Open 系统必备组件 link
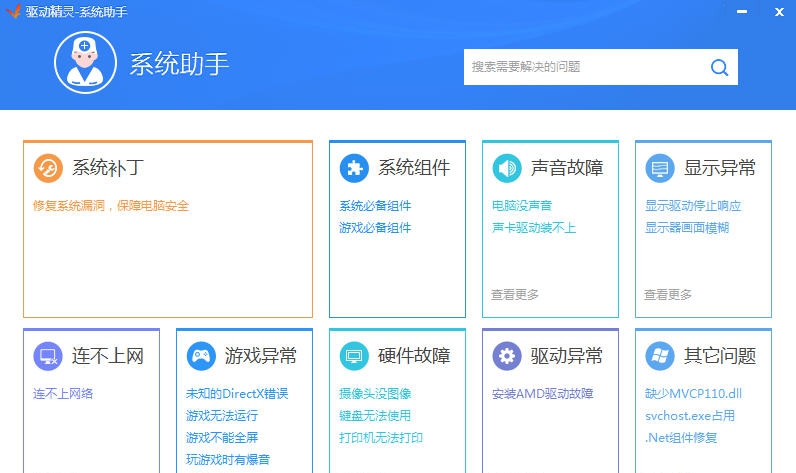The width and height of the screenshot is (796, 473). point(375,206)
